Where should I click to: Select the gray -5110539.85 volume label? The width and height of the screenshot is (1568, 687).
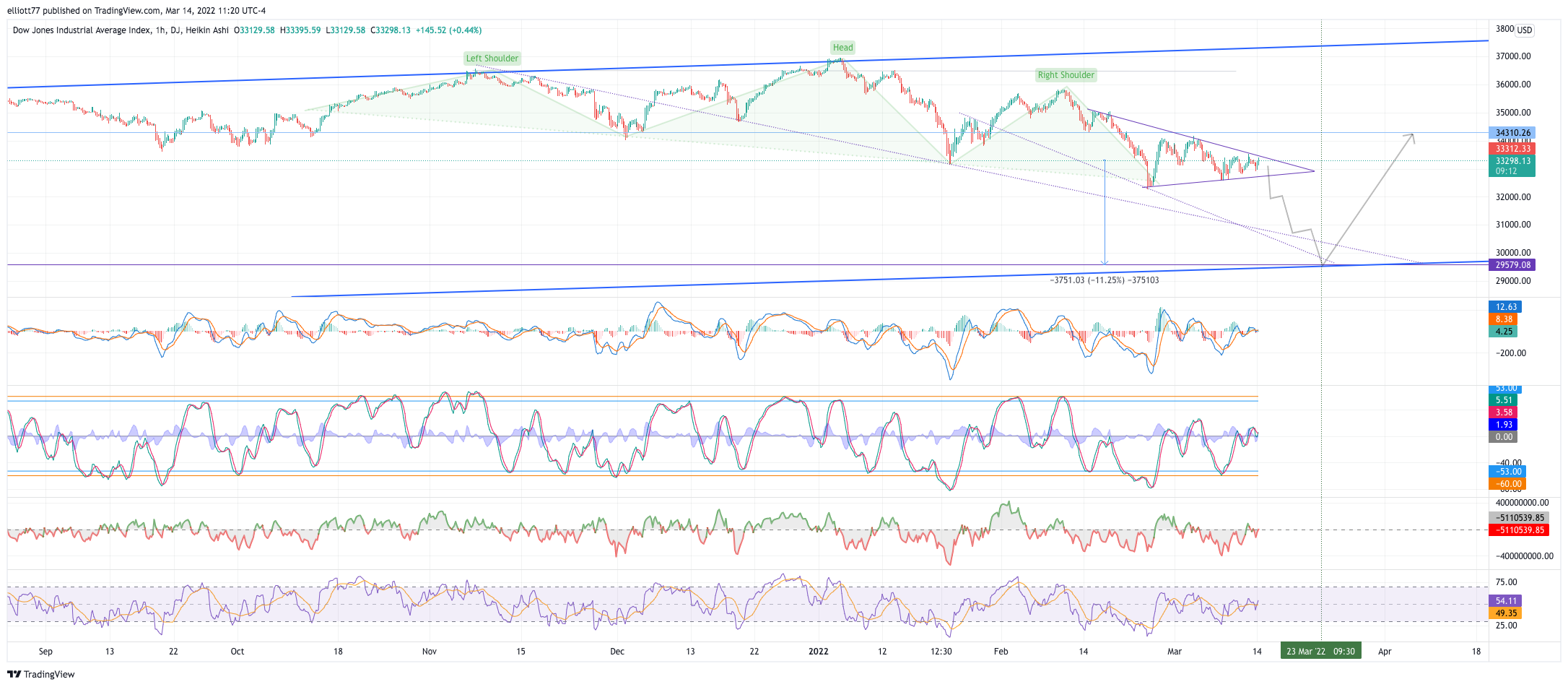click(x=1519, y=518)
